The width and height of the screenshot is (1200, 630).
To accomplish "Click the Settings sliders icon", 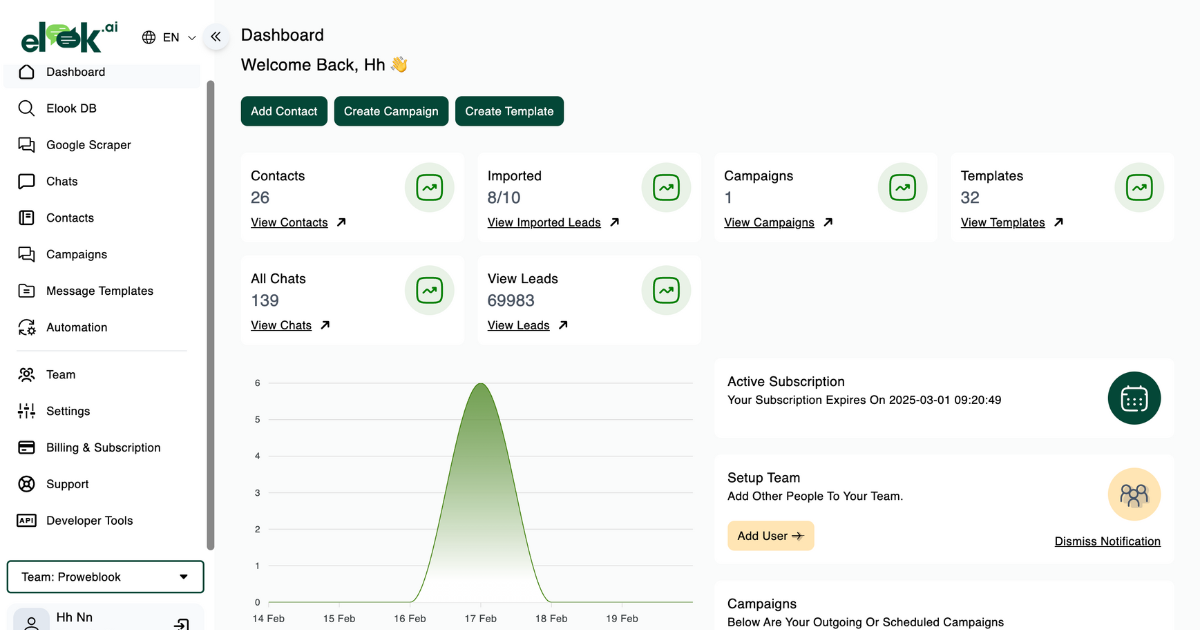I will pyautogui.click(x=27, y=411).
